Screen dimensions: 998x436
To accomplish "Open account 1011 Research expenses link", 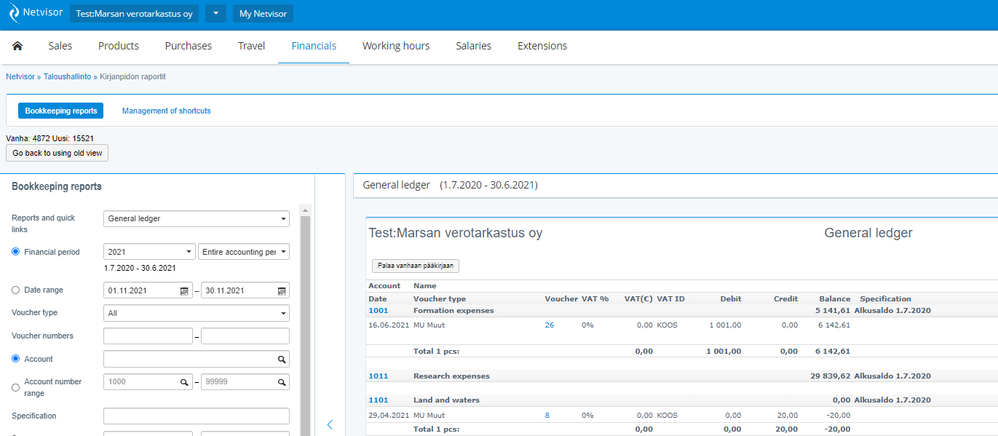I will coord(378,376).
